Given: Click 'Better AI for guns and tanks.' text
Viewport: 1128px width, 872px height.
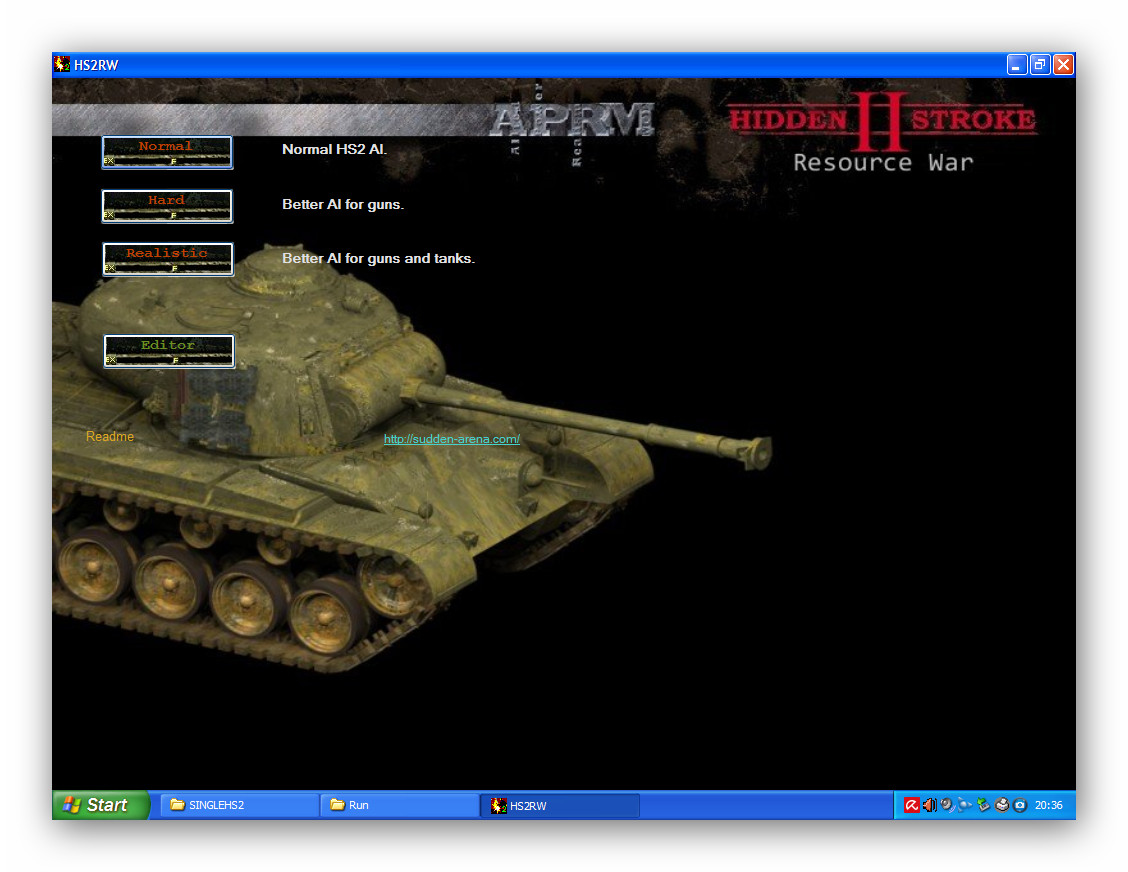Looking at the screenshot, I should [378, 258].
